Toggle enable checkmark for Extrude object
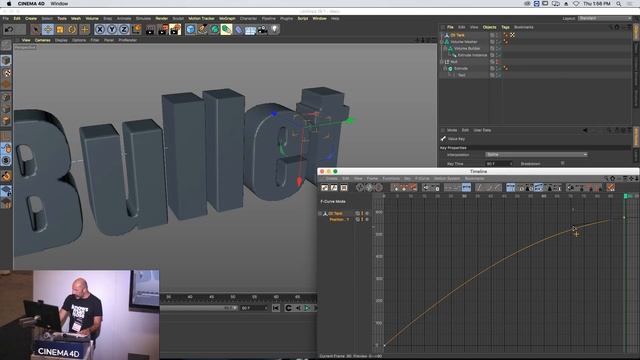The height and width of the screenshot is (360, 640). click(500, 68)
